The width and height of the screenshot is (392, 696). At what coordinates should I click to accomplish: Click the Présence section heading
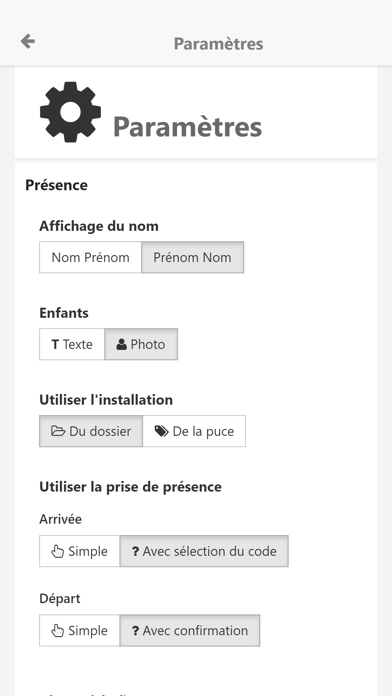pos(56,185)
